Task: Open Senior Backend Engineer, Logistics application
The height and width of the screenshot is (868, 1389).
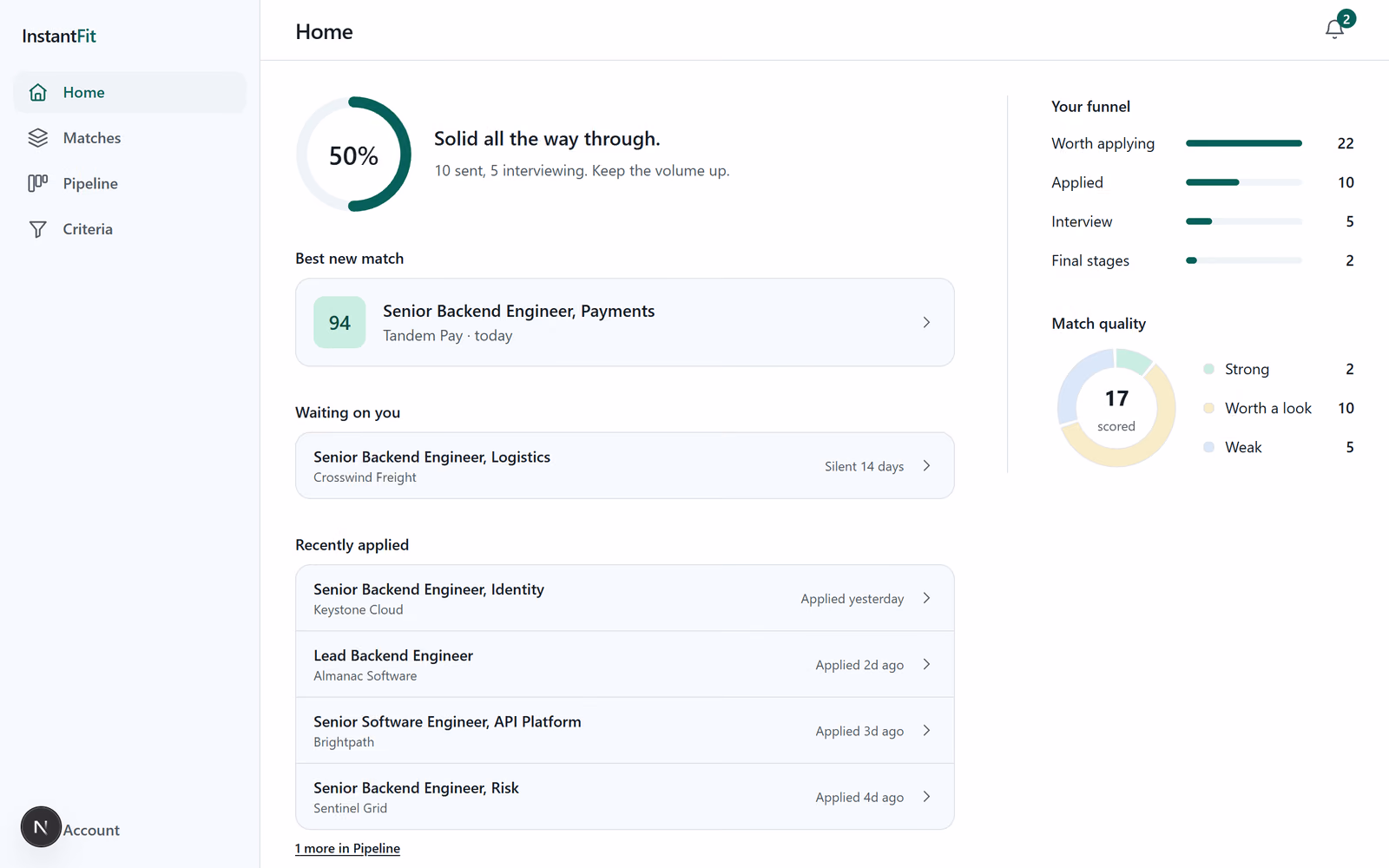Action: pyautogui.click(x=625, y=466)
